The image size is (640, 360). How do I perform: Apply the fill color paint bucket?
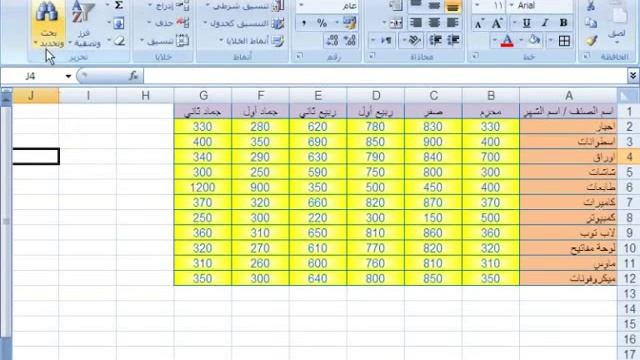coord(534,40)
